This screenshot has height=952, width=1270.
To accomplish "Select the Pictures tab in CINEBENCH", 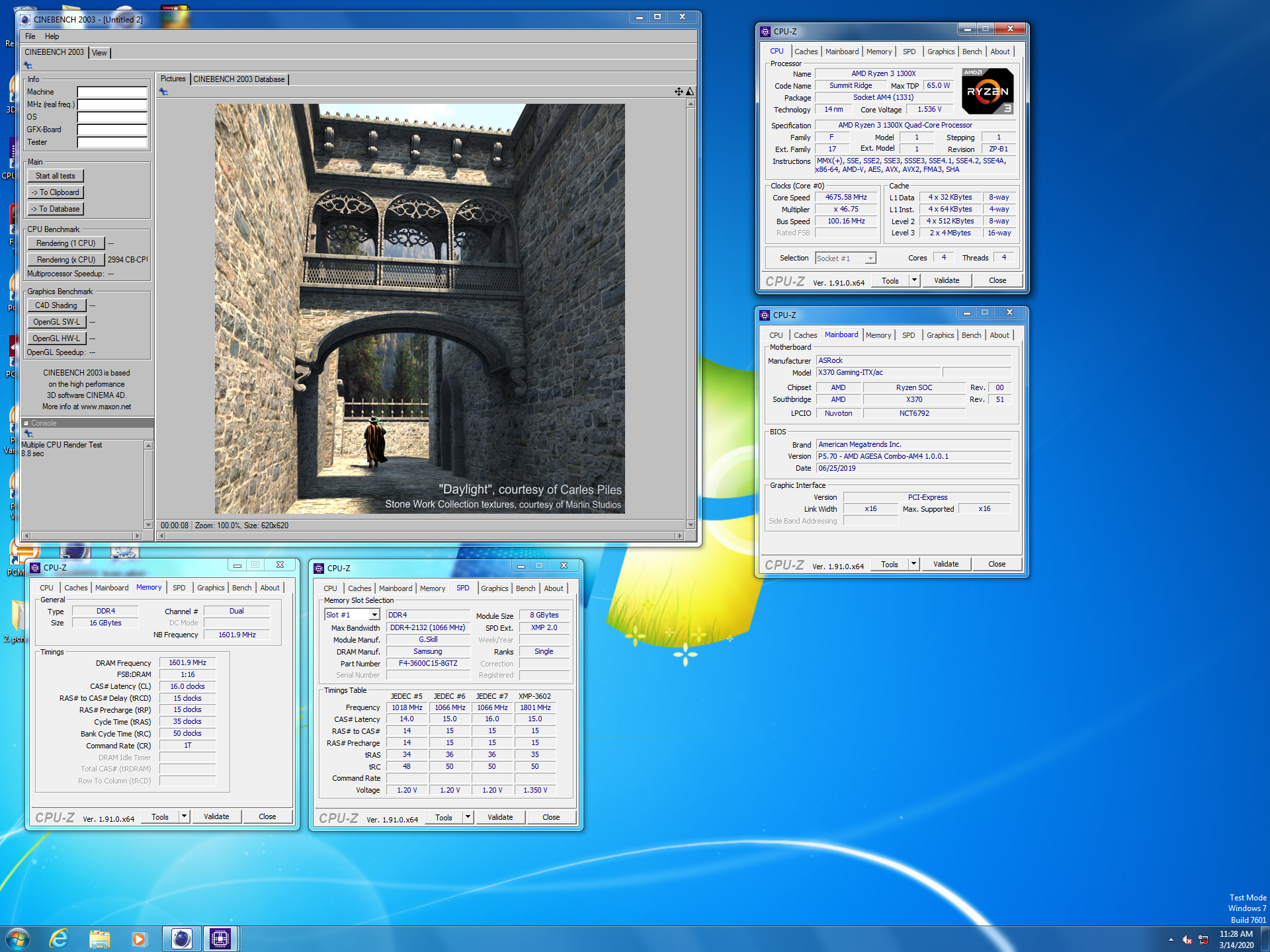I will (173, 79).
